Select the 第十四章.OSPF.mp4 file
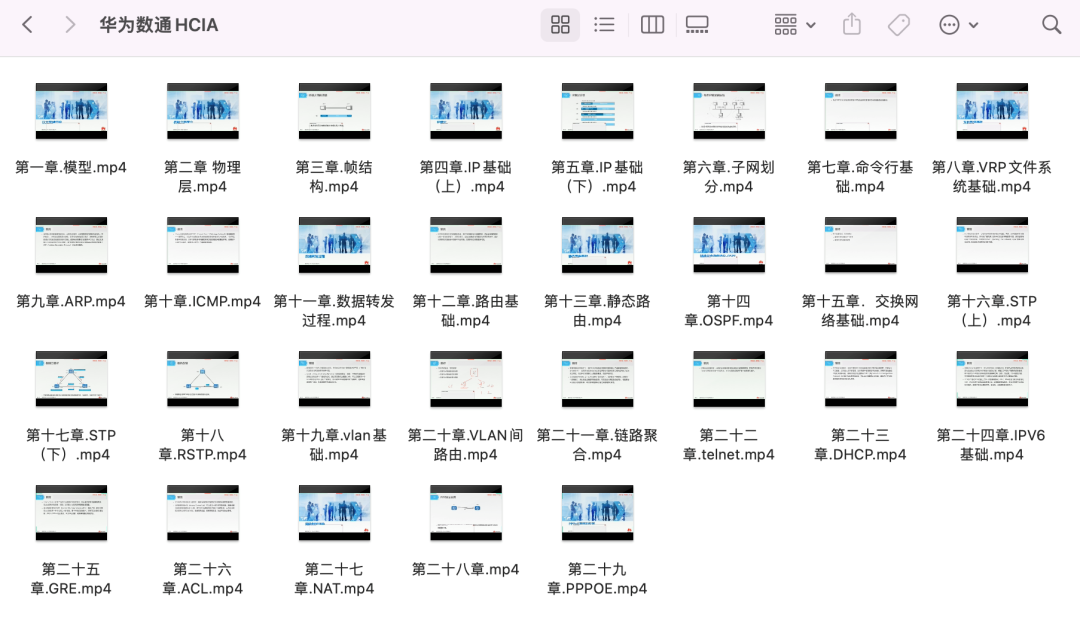Viewport: 1080px width, 621px height. (x=729, y=245)
